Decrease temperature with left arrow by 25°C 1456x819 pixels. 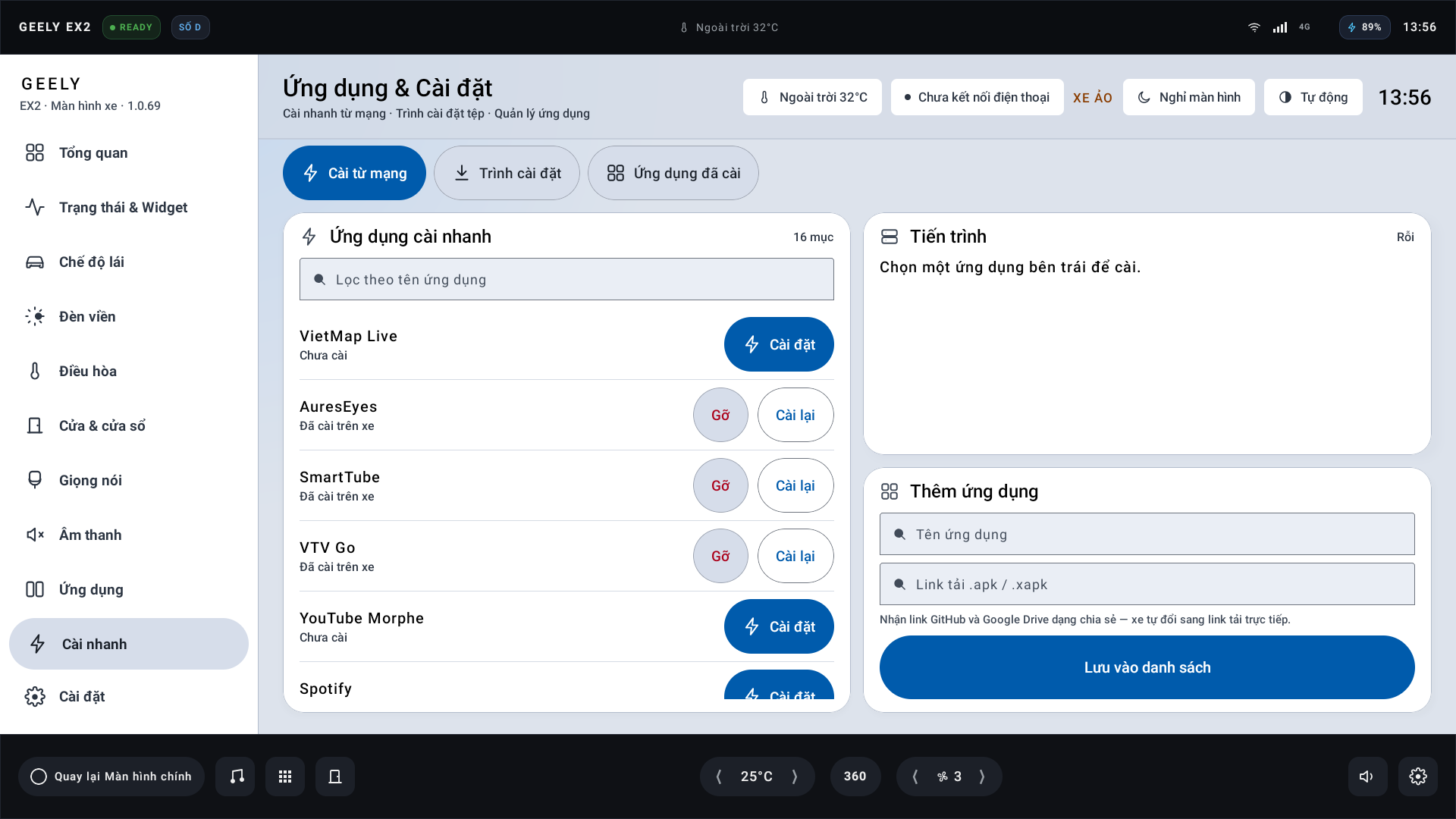click(x=719, y=777)
